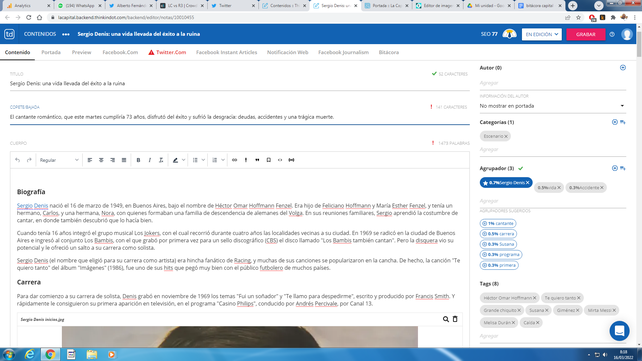Switch to the Portada tab
Screen dimensions: 642x361
[51, 52]
